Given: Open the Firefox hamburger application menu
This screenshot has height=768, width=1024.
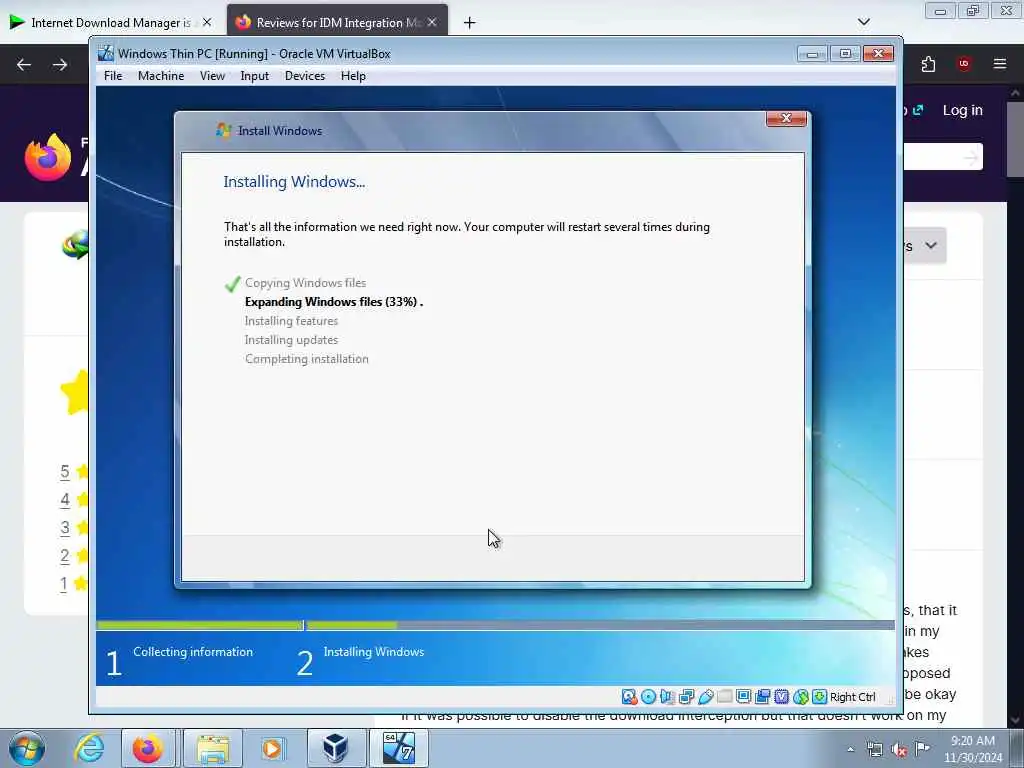Looking at the screenshot, I should coord(1000,64).
